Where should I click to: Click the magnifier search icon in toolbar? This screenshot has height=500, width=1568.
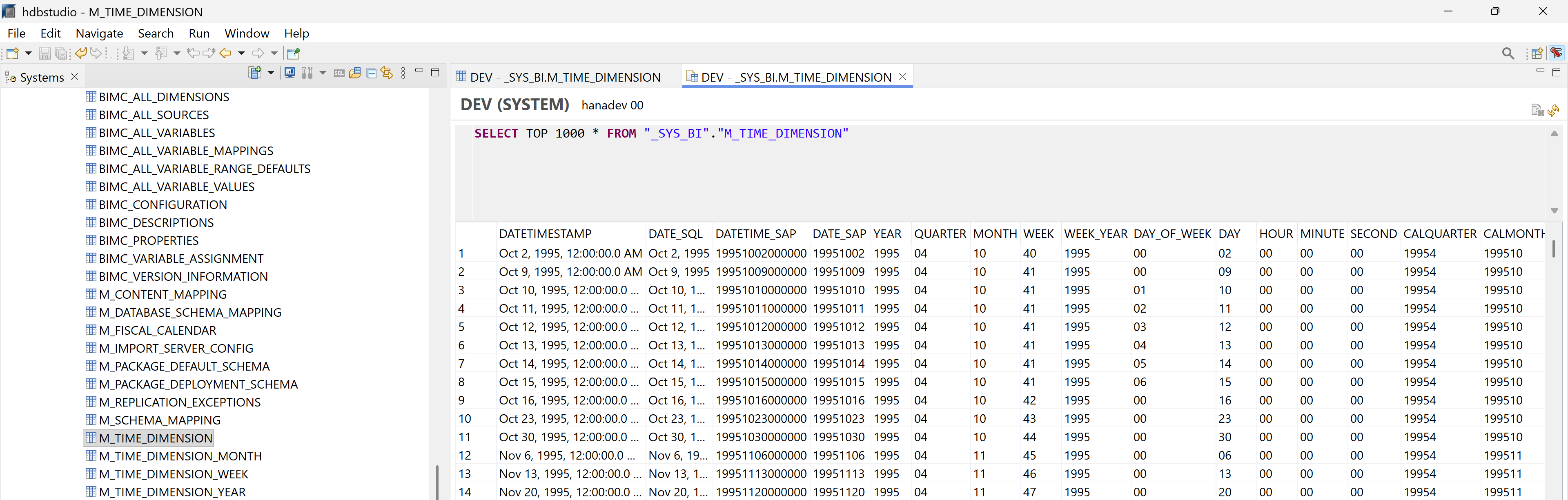point(1508,53)
